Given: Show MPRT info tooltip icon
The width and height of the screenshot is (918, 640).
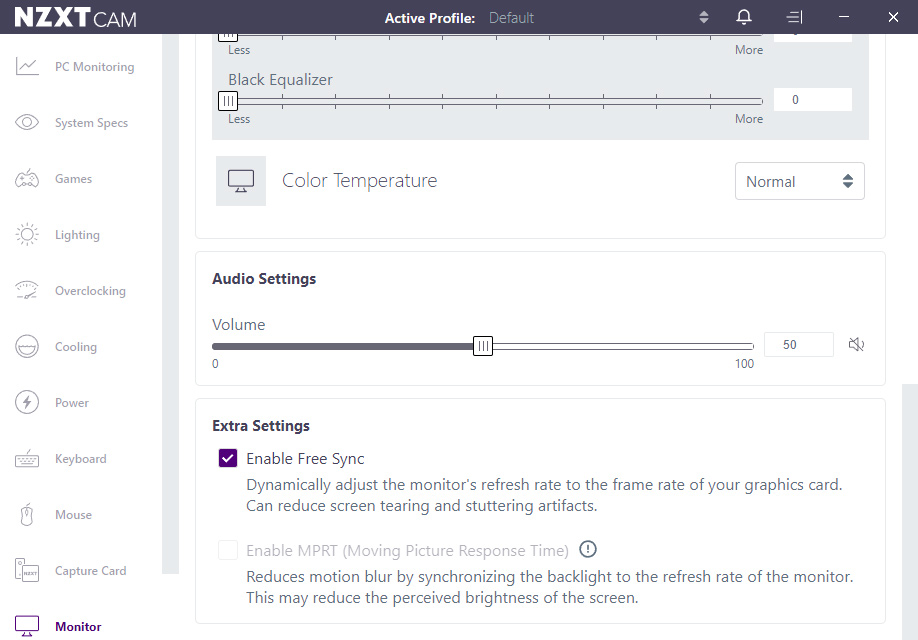Looking at the screenshot, I should tap(588, 549).
